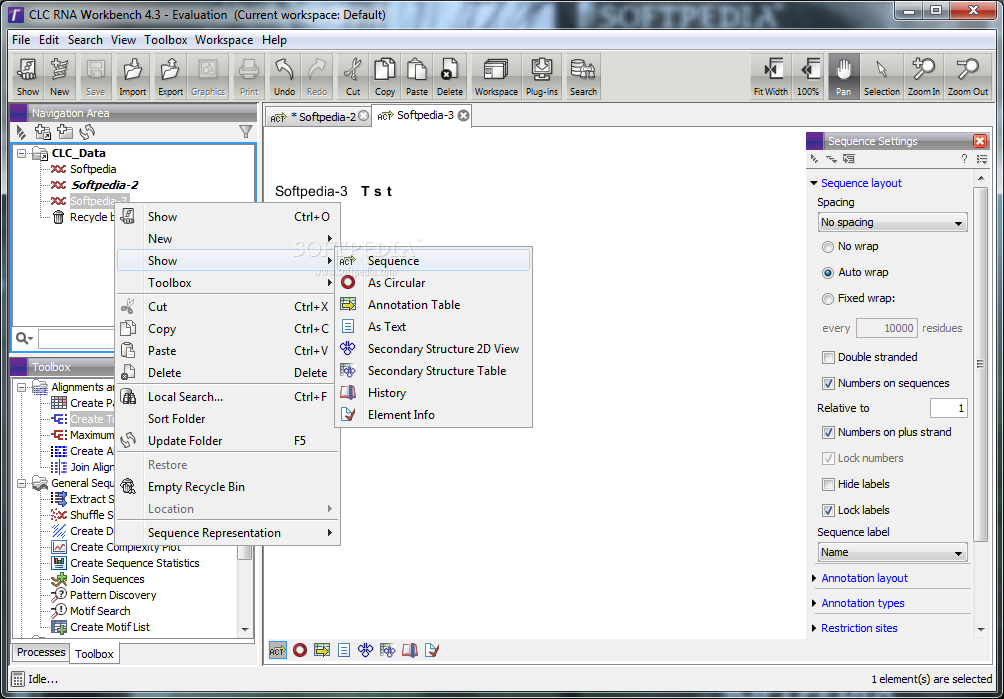Viewport: 1004px width, 699px height.
Task: Click the As Circular view icon at bottom
Action: 300,650
